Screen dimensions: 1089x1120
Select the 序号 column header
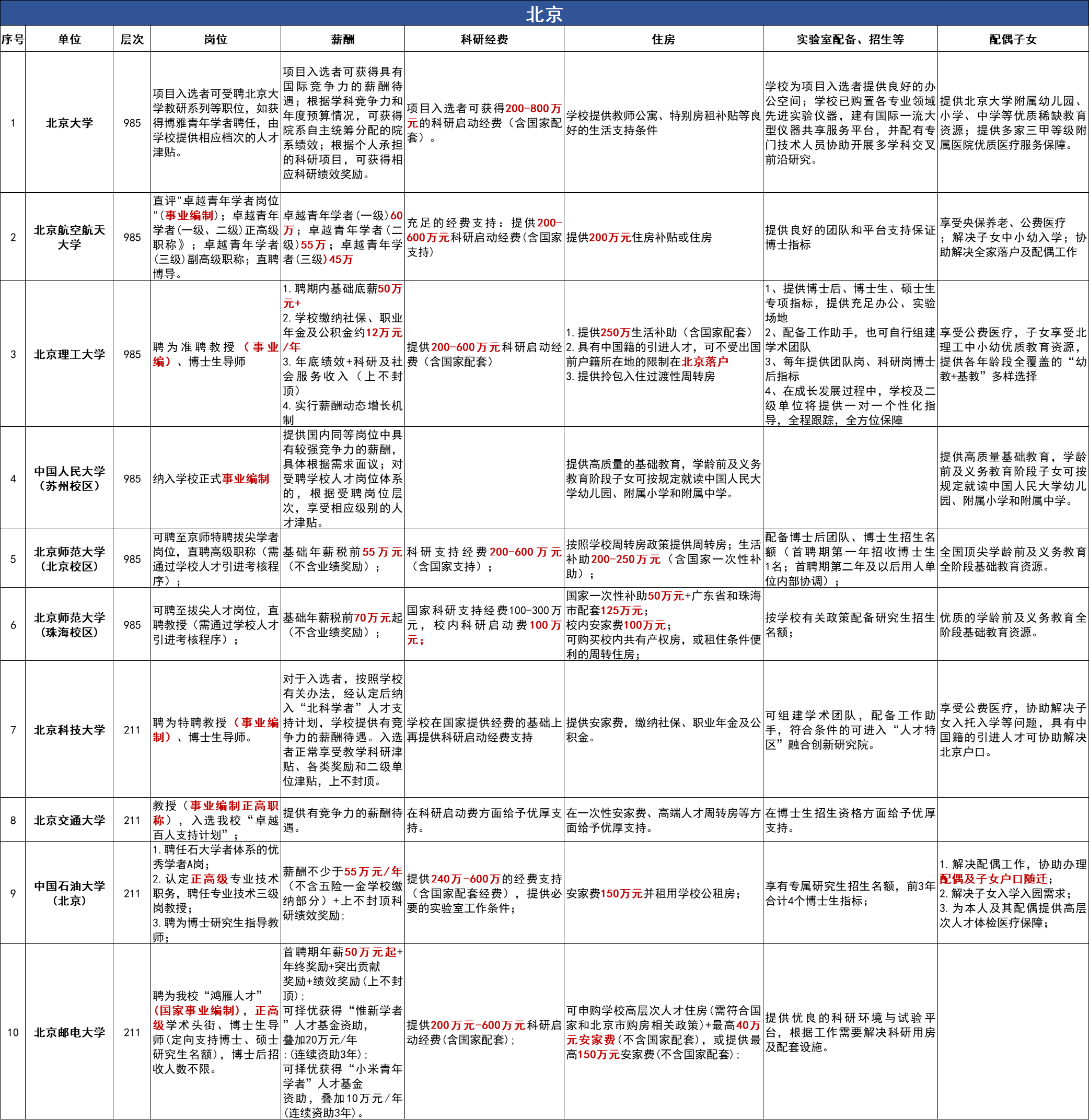click(x=13, y=40)
